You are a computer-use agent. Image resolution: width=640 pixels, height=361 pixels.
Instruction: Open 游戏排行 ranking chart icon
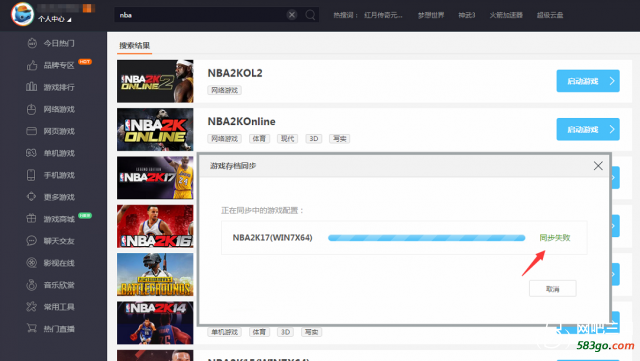point(31,87)
